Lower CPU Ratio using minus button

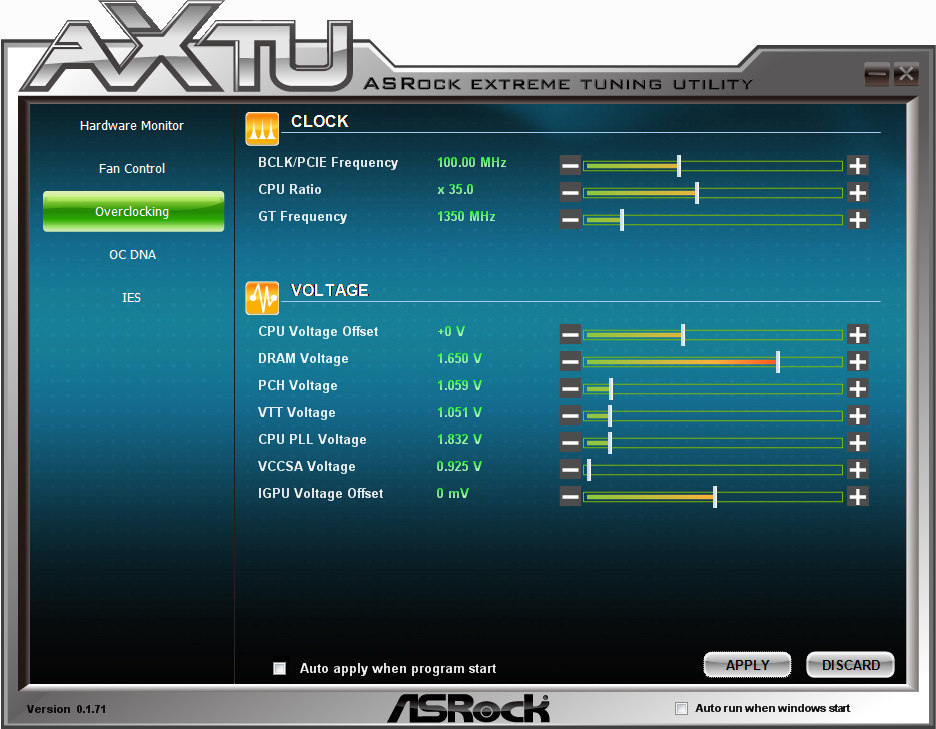570,192
